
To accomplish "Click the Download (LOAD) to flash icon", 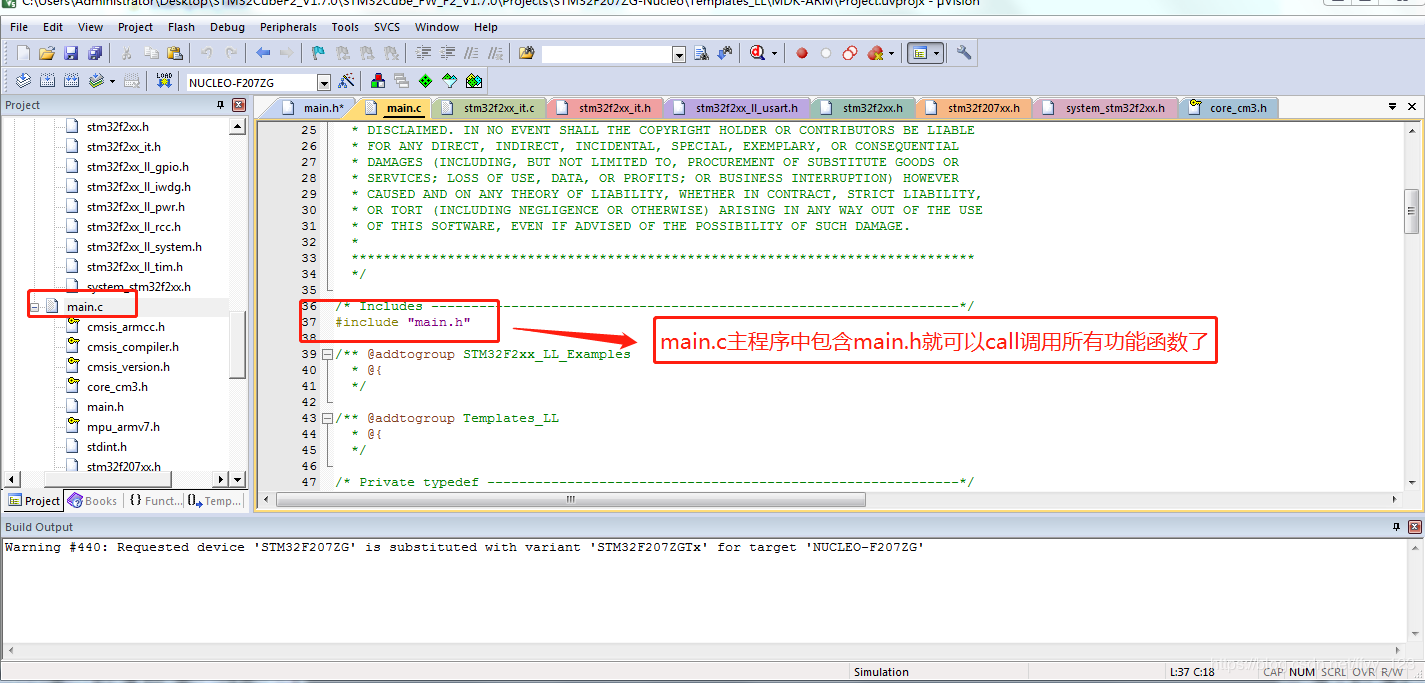I will [x=164, y=81].
